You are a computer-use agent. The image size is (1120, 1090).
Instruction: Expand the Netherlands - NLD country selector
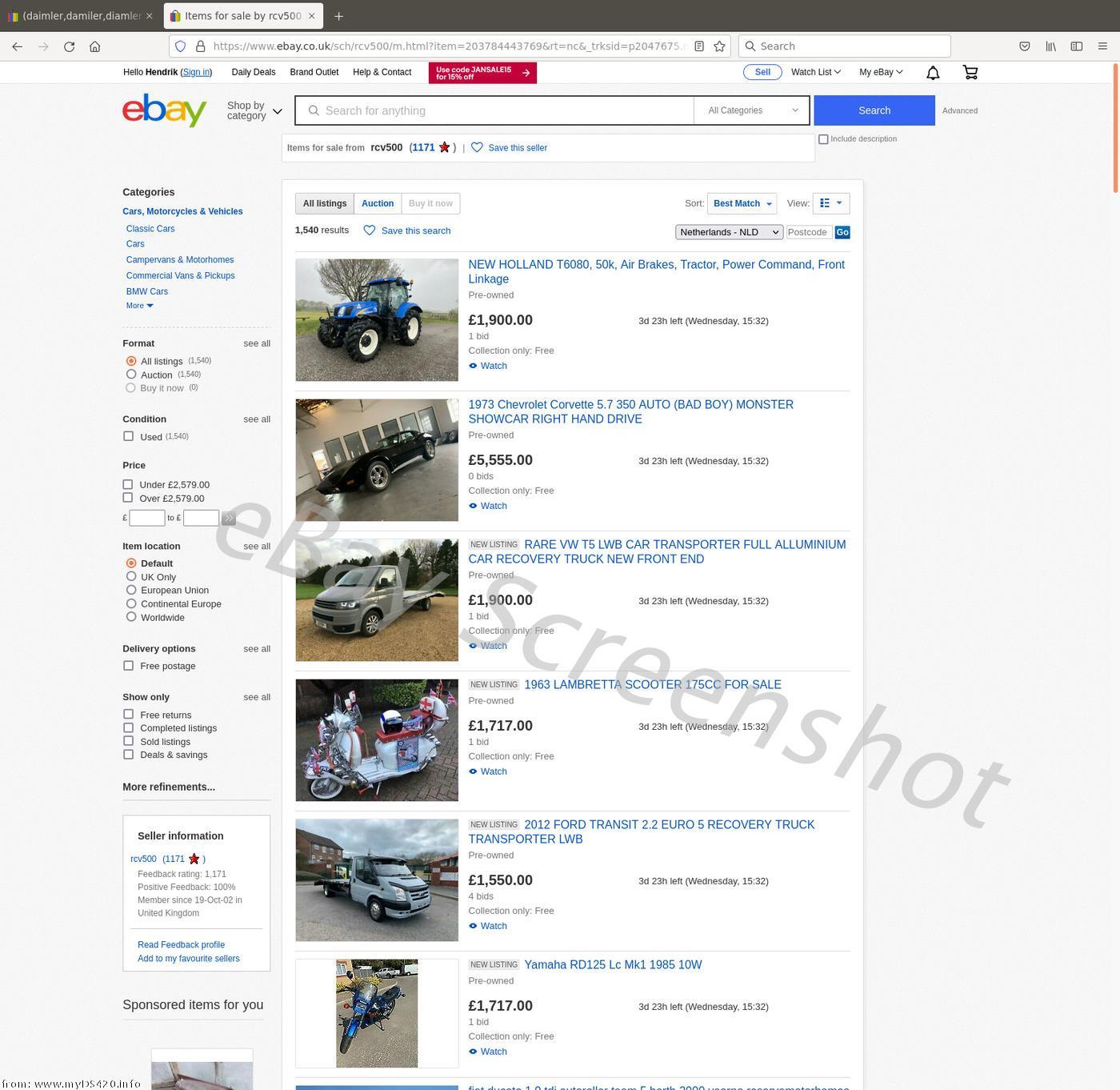[x=729, y=232]
